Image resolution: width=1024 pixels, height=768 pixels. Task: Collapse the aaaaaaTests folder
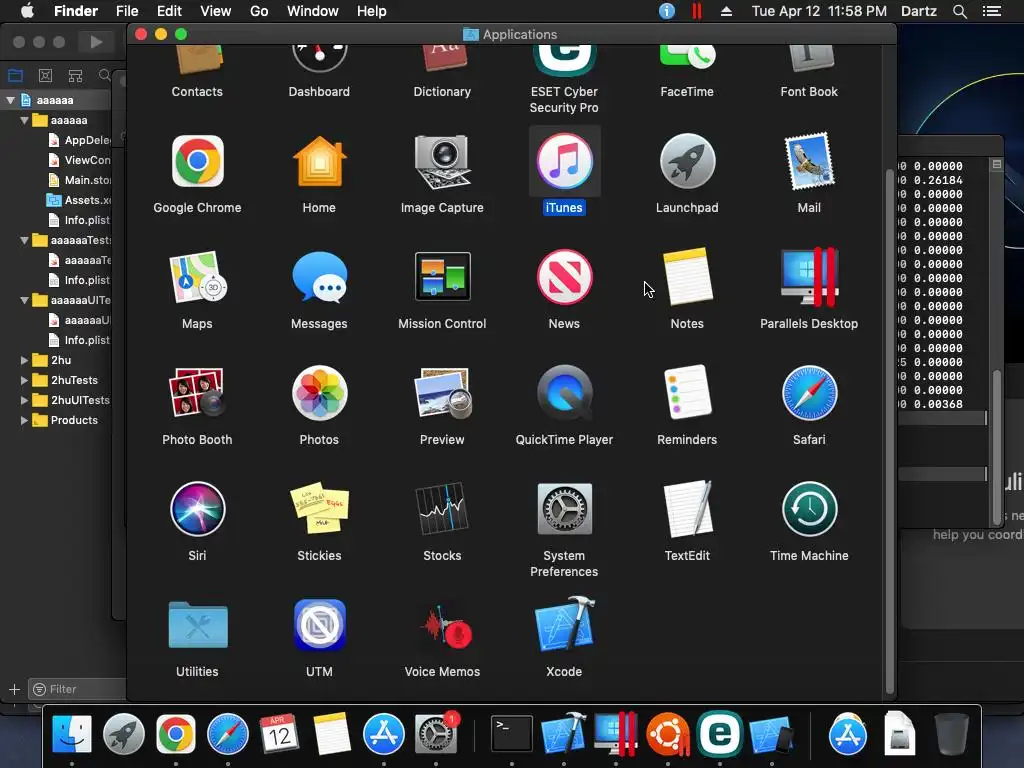(x=24, y=240)
